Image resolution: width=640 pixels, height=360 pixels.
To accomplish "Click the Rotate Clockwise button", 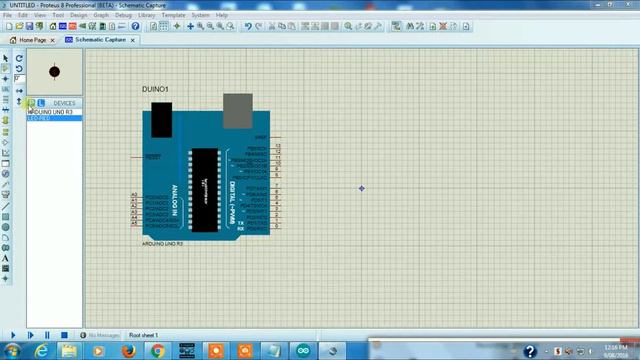I will pyautogui.click(x=19, y=58).
